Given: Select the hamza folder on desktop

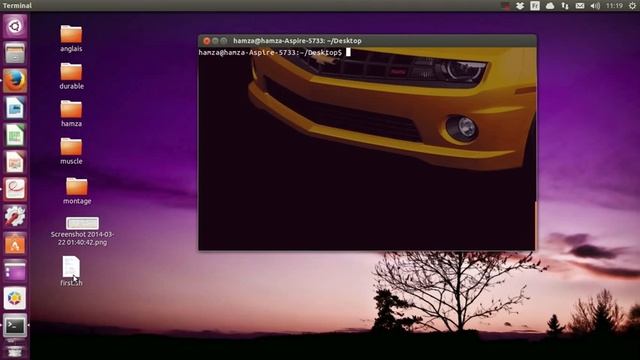Looking at the screenshot, I should tap(71, 113).
